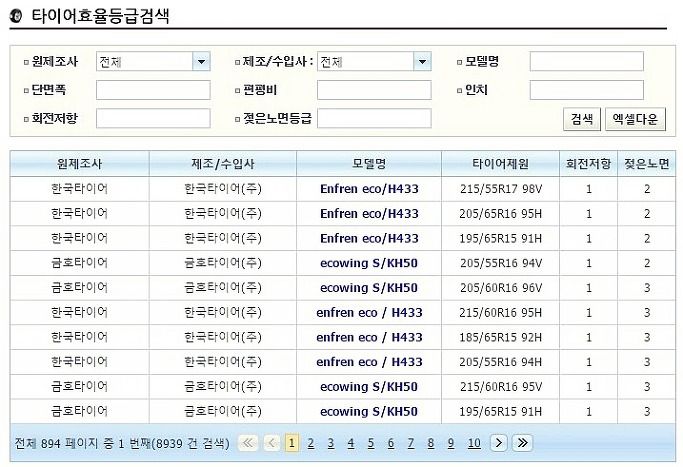This screenshot has width=683, height=467.
Task: Open ecowing S/KH50 205/60R16 96V model link
Action: point(369,288)
